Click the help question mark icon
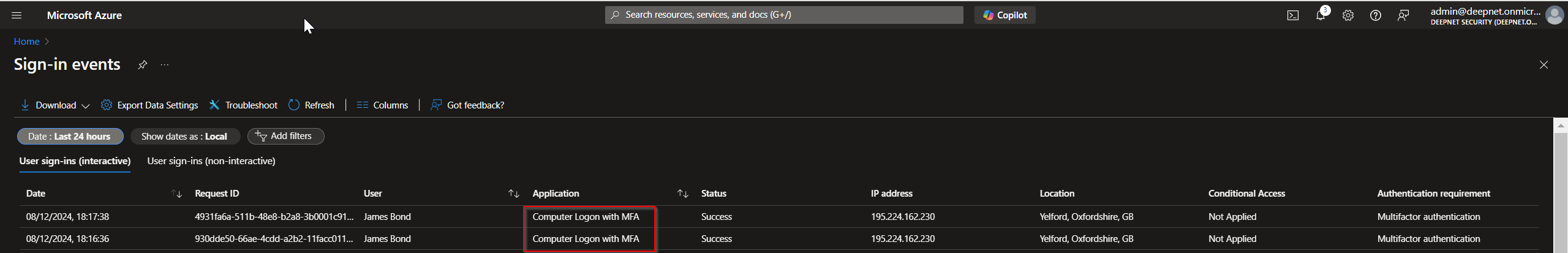 pyautogui.click(x=1376, y=15)
